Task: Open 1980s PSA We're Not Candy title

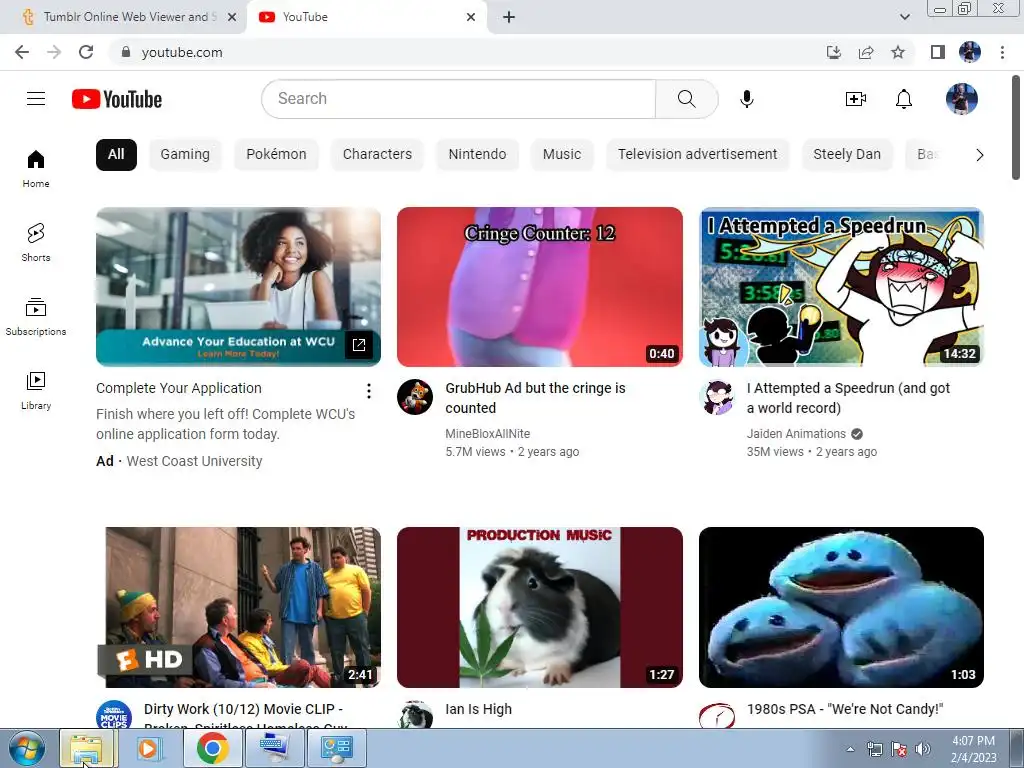Action: (845, 709)
